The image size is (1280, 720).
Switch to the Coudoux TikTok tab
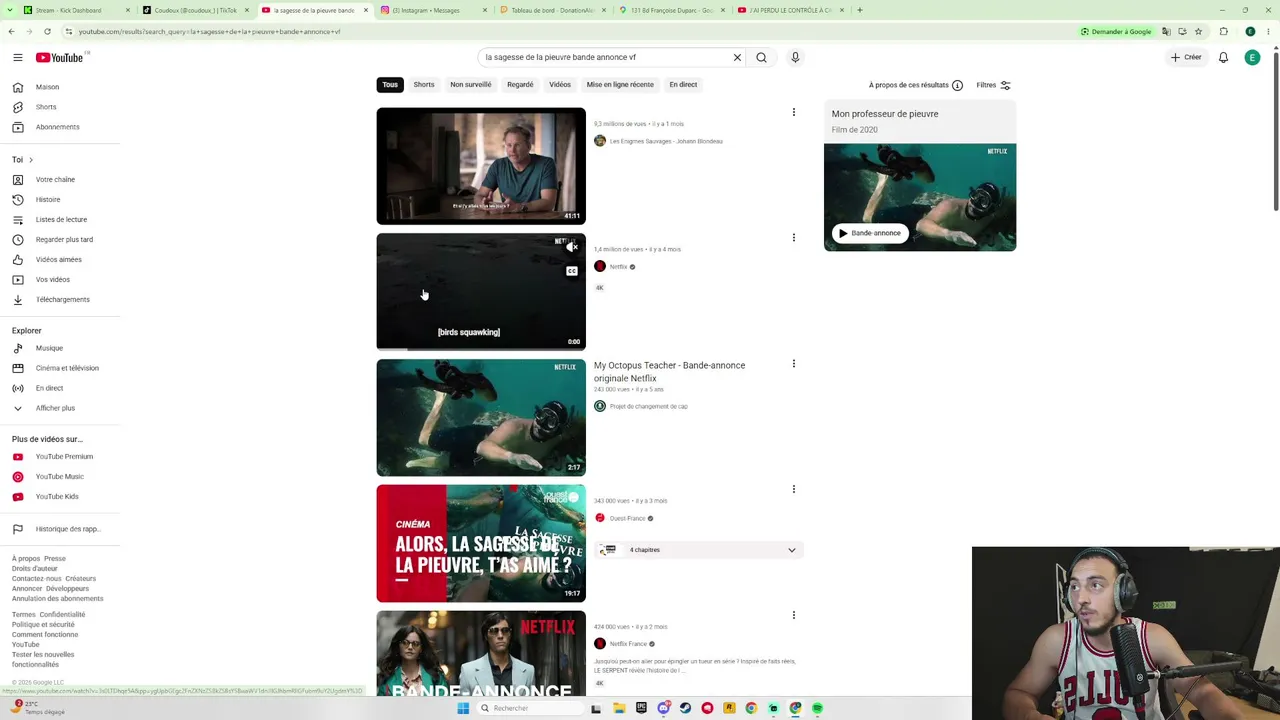[195, 10]
